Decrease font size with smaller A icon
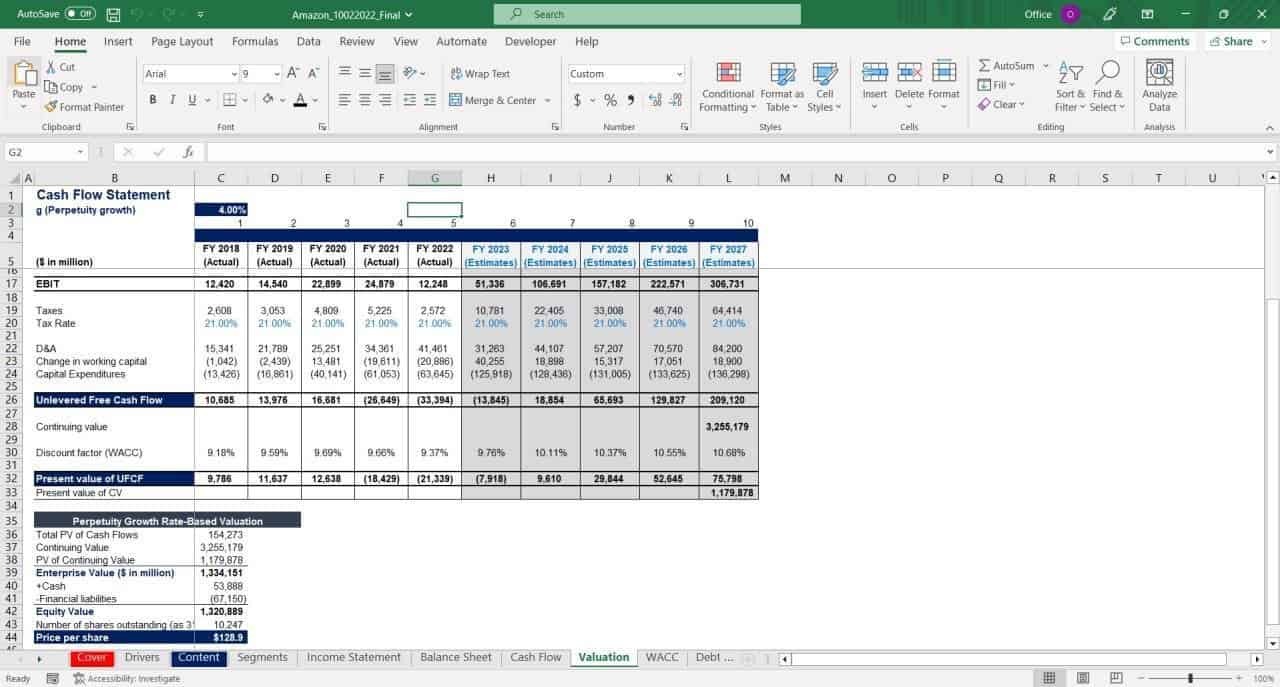This screenshot has width=1280, height=687. click(x=313, y=73)
